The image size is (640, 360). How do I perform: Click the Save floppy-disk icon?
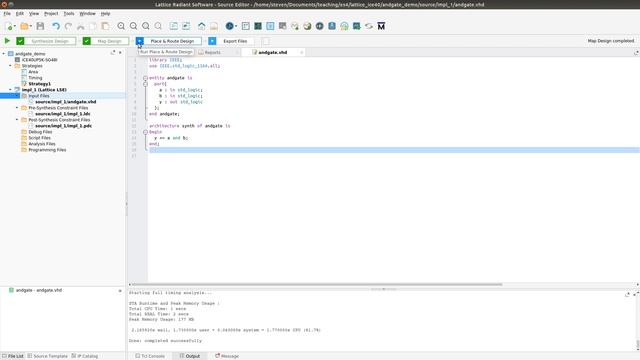pyautogui.click(x=40, y=26)
